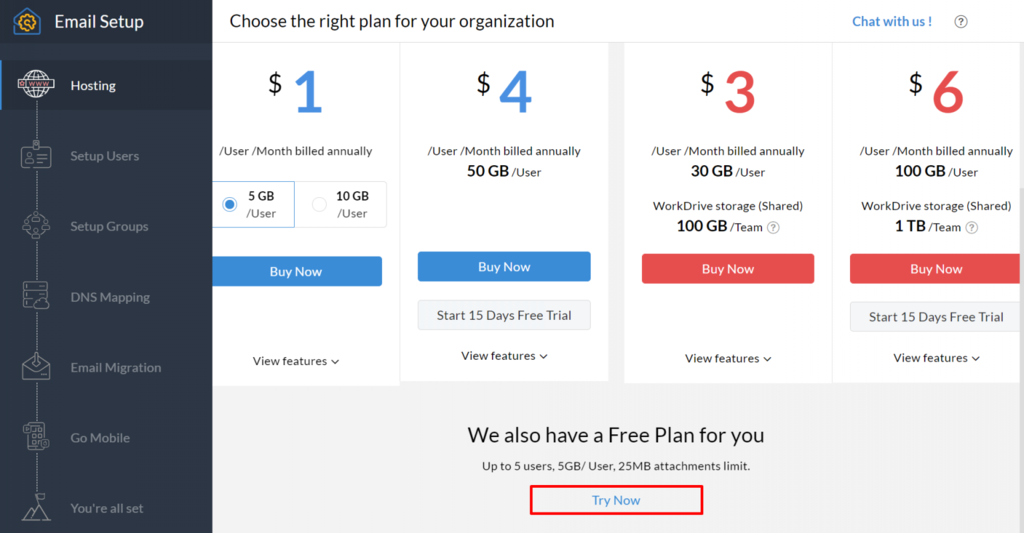
Task: Click the Email Migration envelope icon
Action: point(37,367)
